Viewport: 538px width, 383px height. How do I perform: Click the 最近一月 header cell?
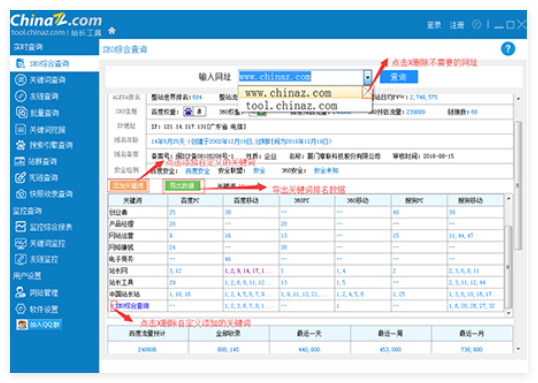(472, 333)
